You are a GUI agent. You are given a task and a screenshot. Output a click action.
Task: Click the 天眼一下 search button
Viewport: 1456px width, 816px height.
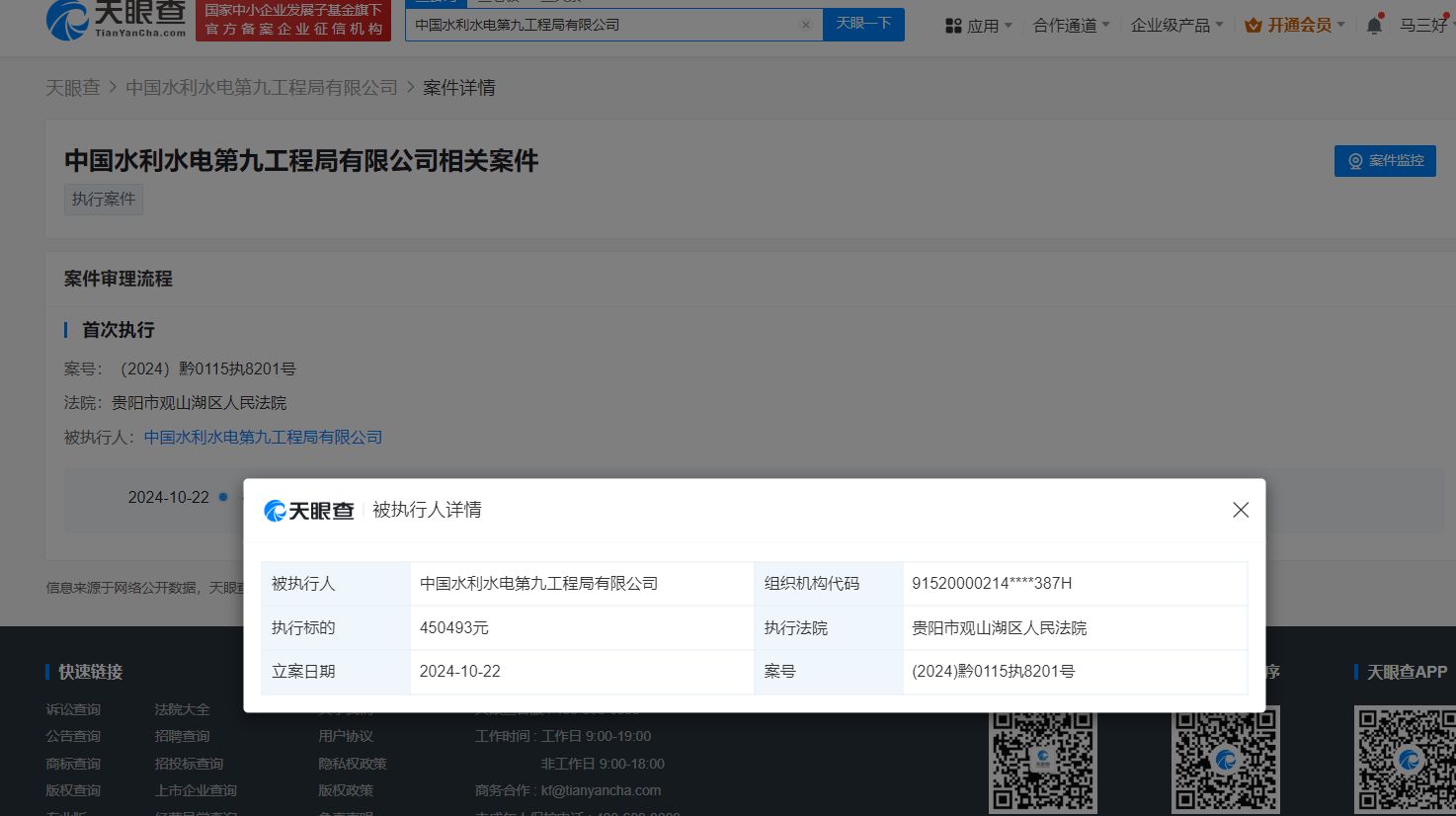[x=863, y=24]
